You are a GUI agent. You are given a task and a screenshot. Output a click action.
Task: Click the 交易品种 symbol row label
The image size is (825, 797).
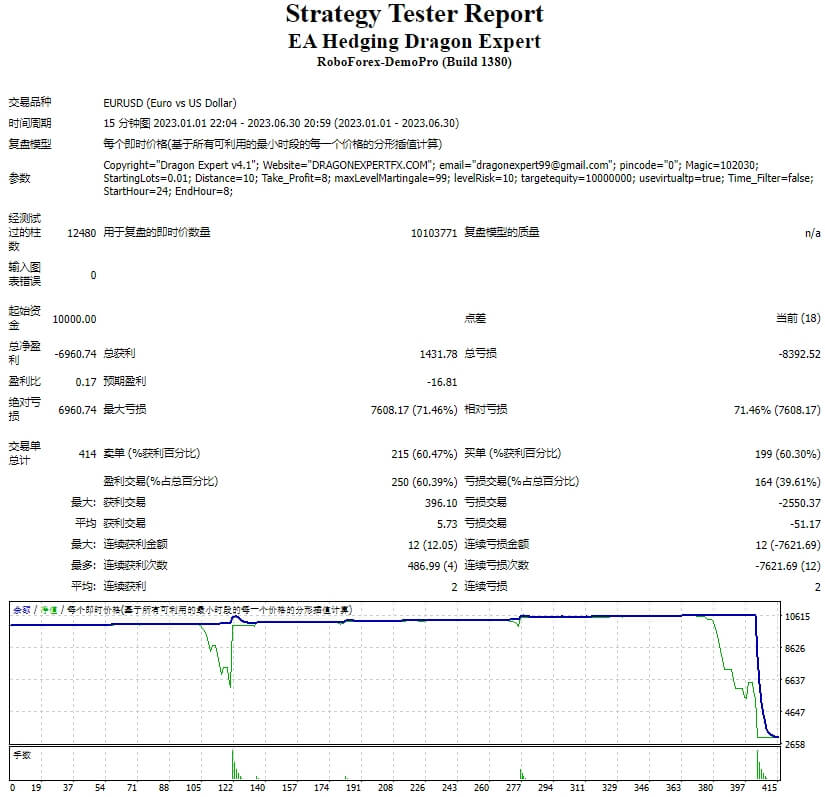29,102
